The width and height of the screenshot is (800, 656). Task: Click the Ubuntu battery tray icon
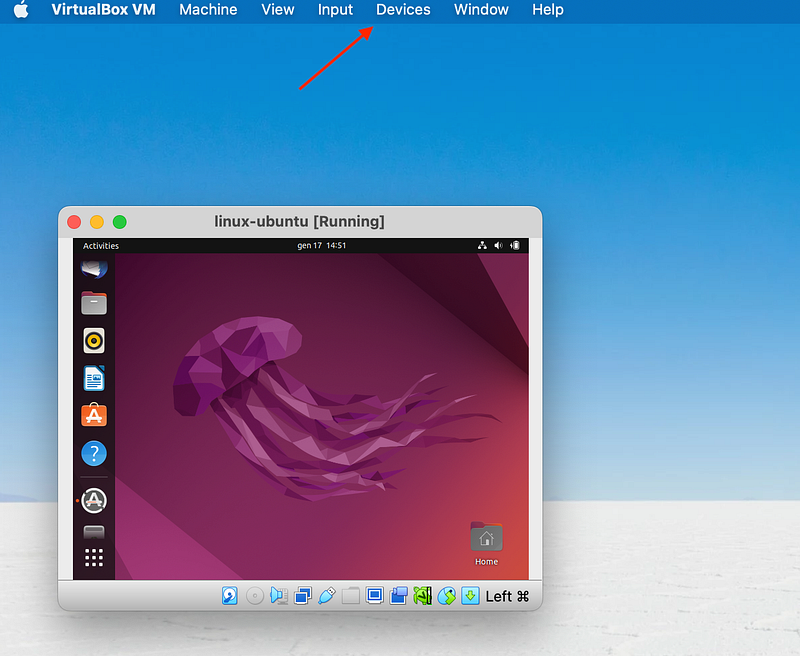point(515,246)
